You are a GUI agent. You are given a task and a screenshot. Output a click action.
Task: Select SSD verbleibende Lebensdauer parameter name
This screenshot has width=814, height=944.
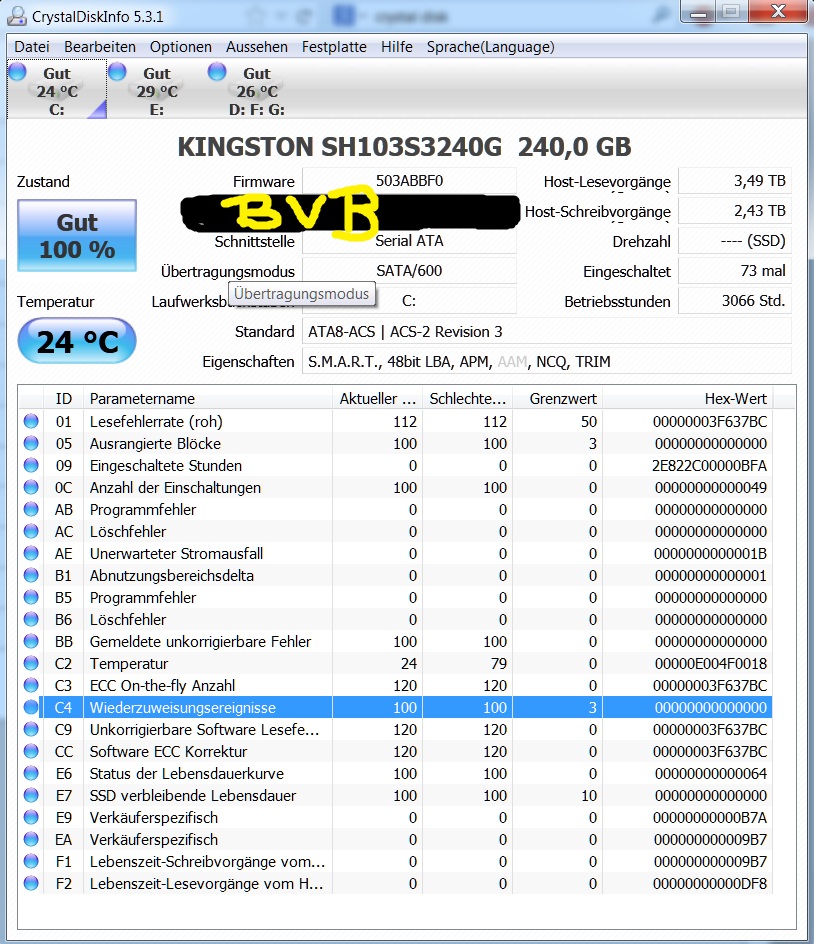click(x=193, y=795)
